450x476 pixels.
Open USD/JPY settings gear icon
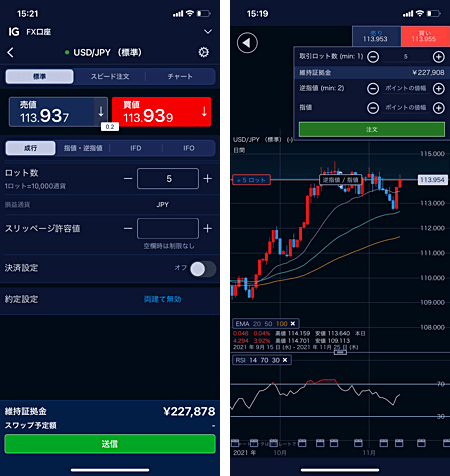click(204, 52)
